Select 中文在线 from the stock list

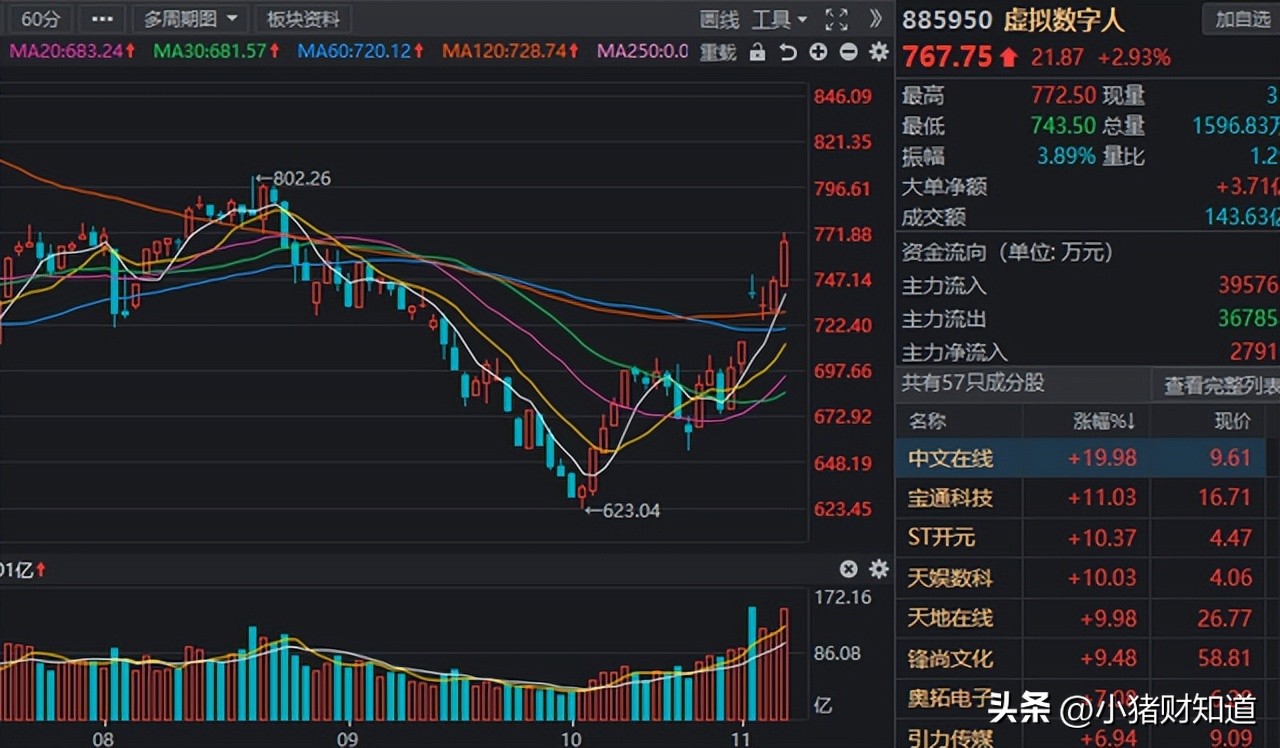pyautogui.click(x=952, y=459)
